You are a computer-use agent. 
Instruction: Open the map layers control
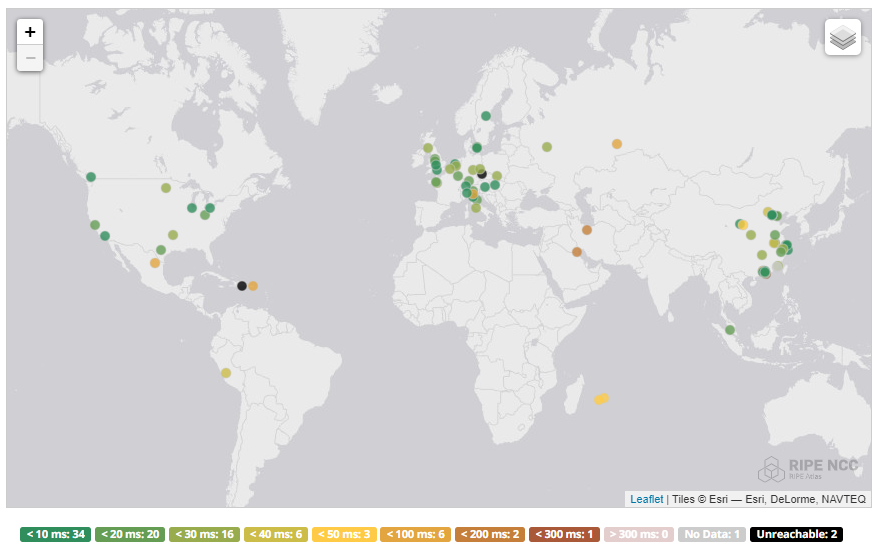pos(843,37)
